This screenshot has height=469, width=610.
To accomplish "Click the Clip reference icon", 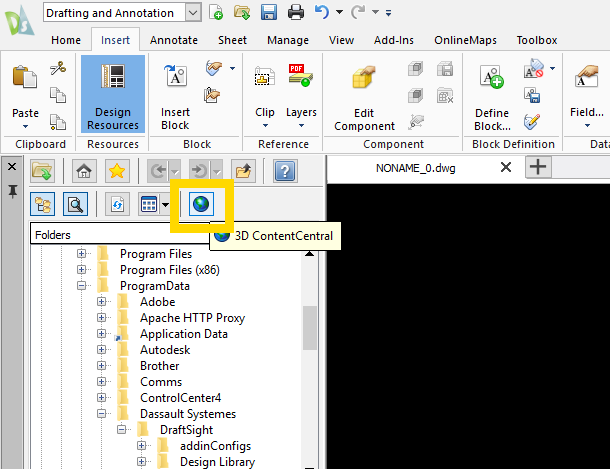I will tap(265, 76).
